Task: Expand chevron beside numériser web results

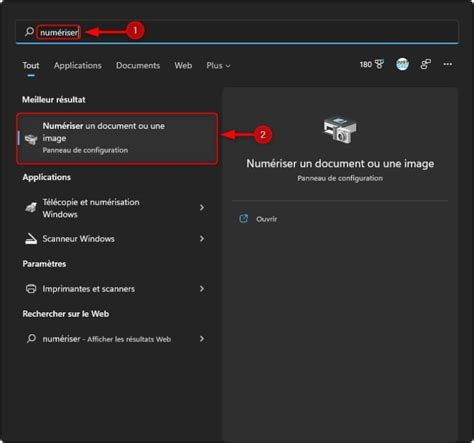Action: click(202, 339)
